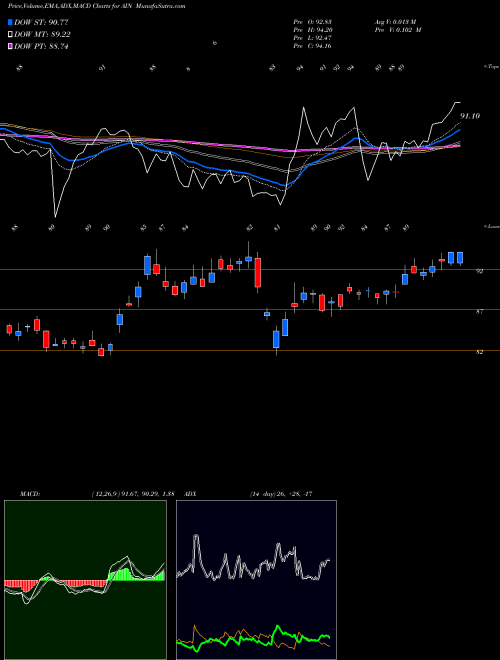Click the 'Avg V: 0.013 M' volume text
Image resolution: width=500 pixels, height=660 pixels.
[x=395, y=22]
